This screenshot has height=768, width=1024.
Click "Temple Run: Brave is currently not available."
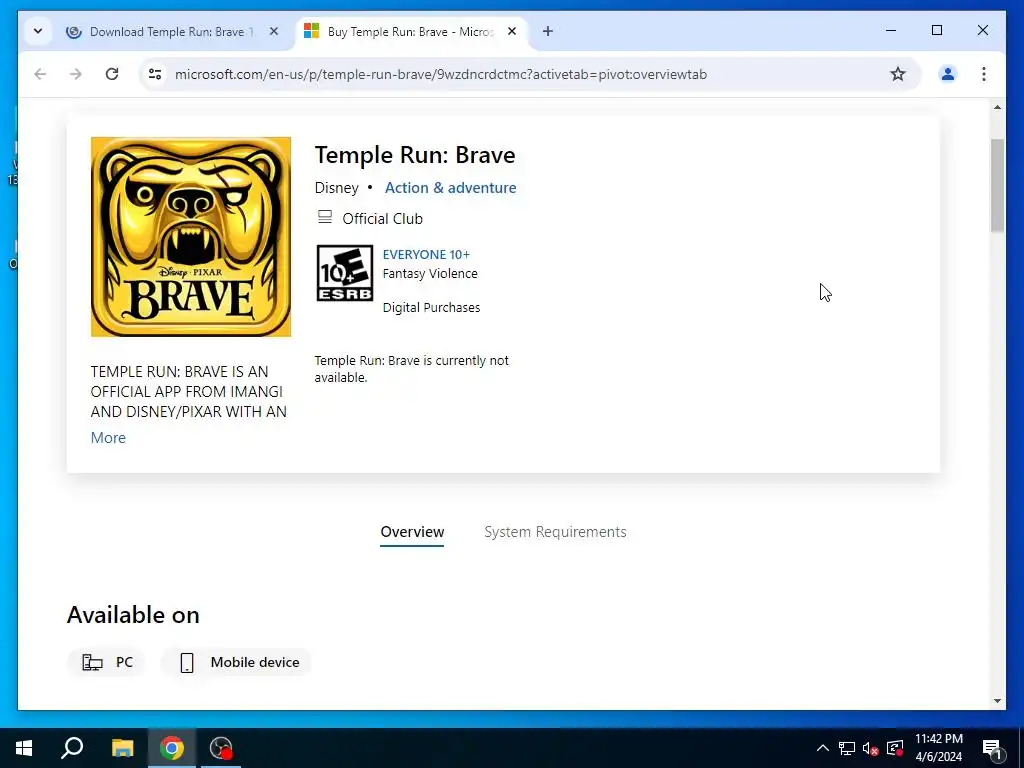pos(411,369)
